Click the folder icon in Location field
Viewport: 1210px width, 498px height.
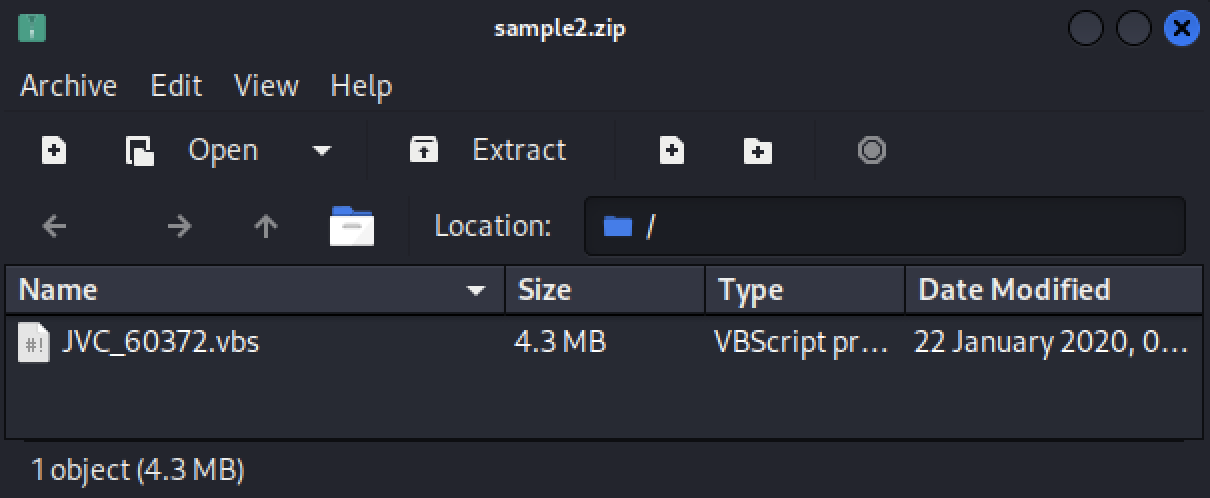coord(618,227)
